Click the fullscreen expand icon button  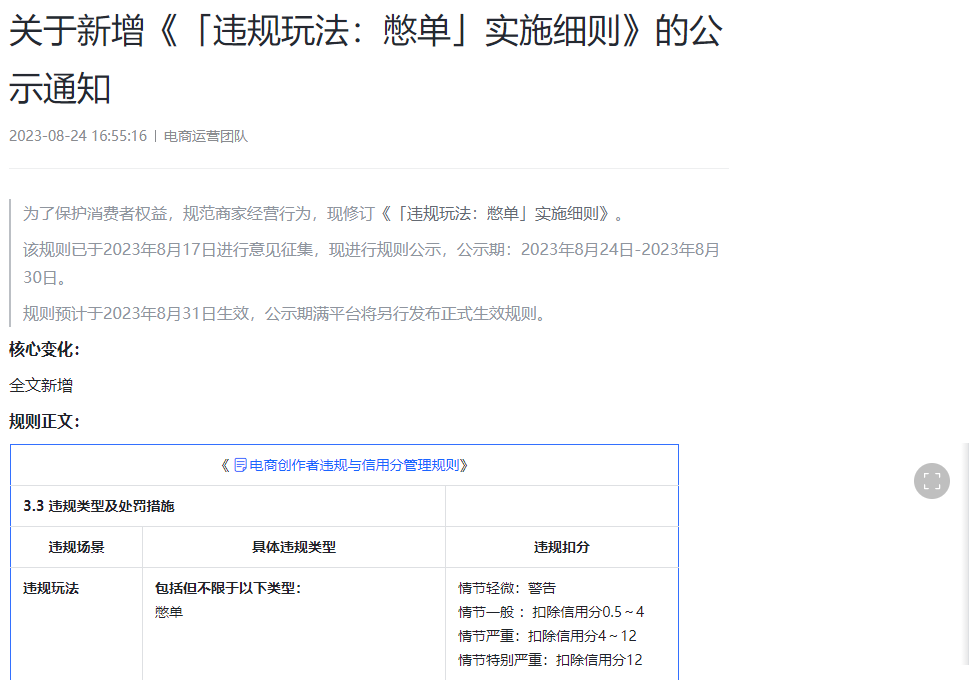(x=931, y=480)
